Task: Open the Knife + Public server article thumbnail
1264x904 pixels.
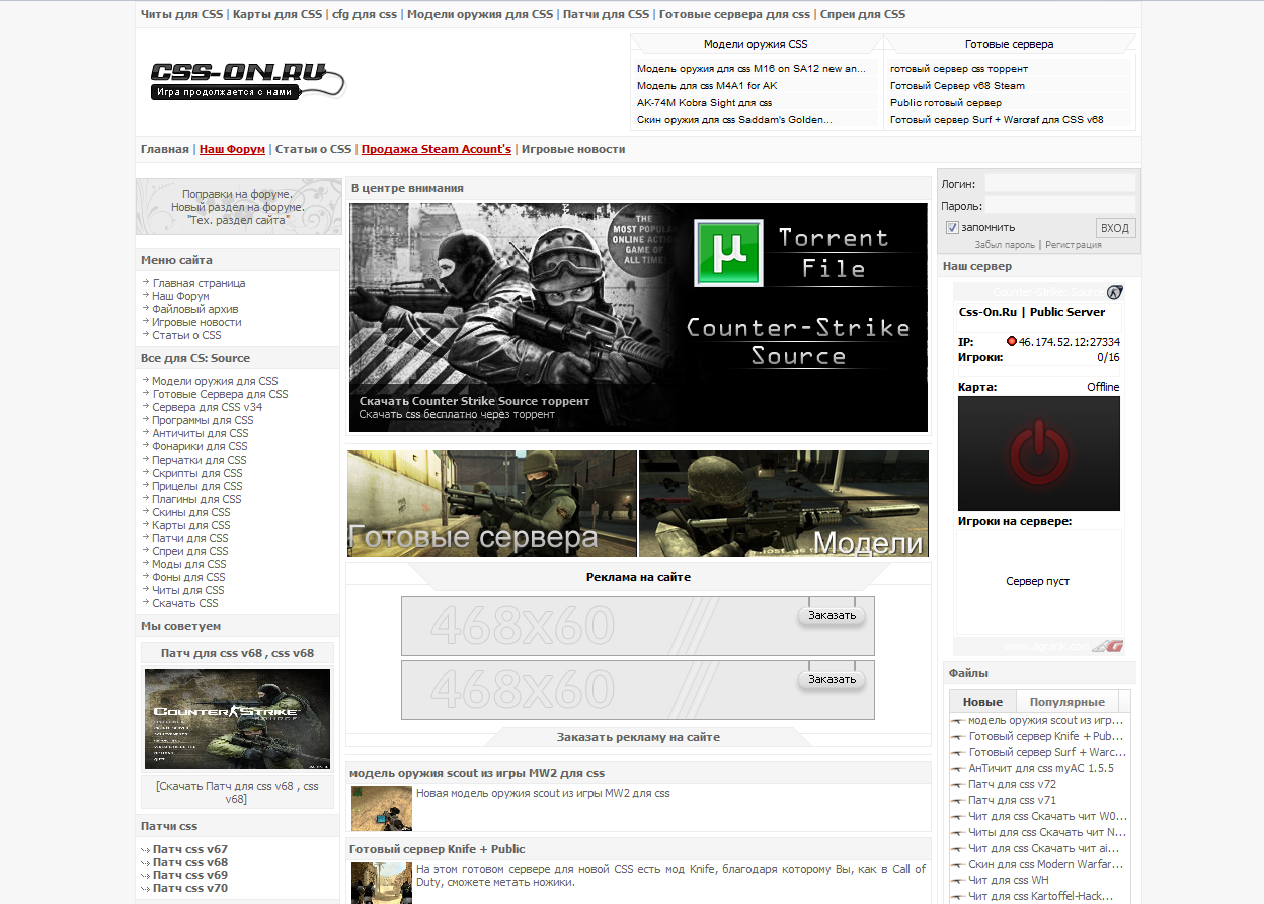Action: [381, 883]
